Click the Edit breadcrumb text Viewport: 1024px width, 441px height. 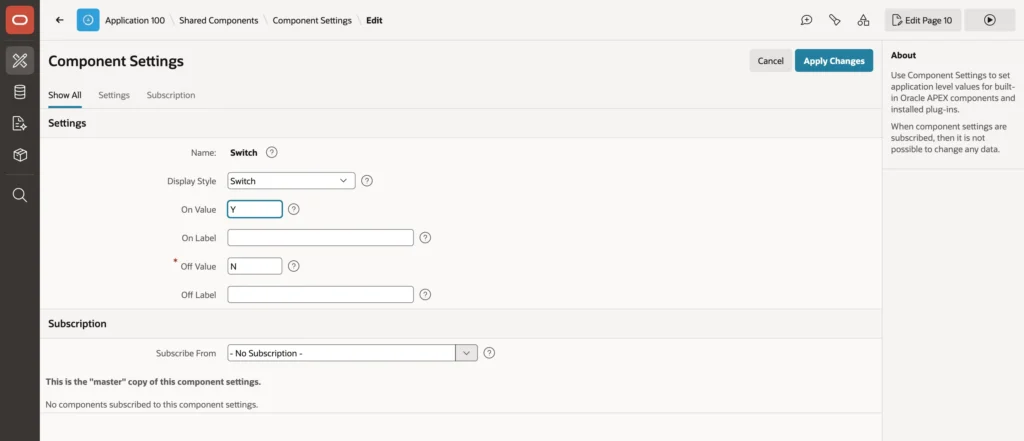374,20
